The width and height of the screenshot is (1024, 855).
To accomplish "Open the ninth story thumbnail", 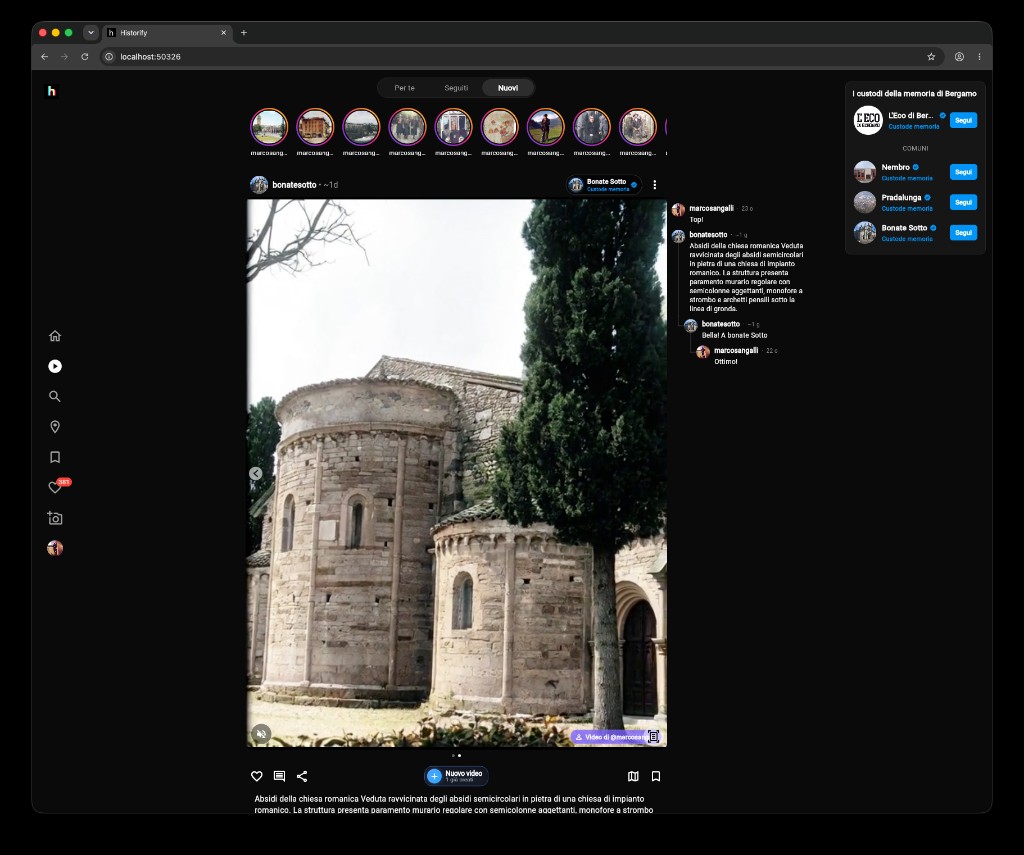I will pyautogui.click(x=637, y=127).
